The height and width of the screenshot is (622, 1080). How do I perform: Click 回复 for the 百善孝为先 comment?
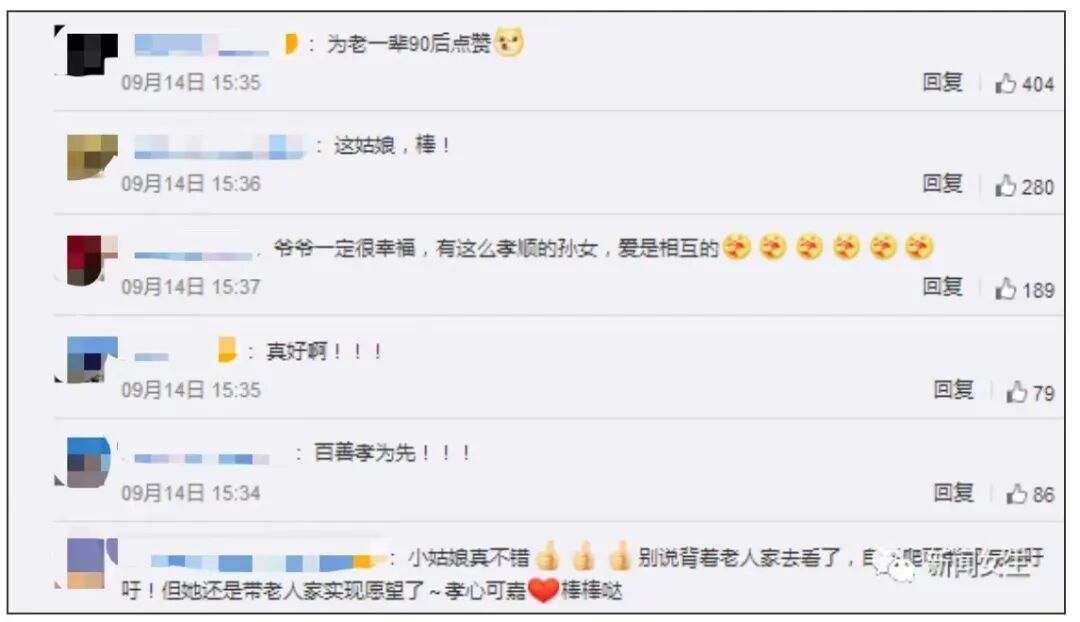(953, 493)
